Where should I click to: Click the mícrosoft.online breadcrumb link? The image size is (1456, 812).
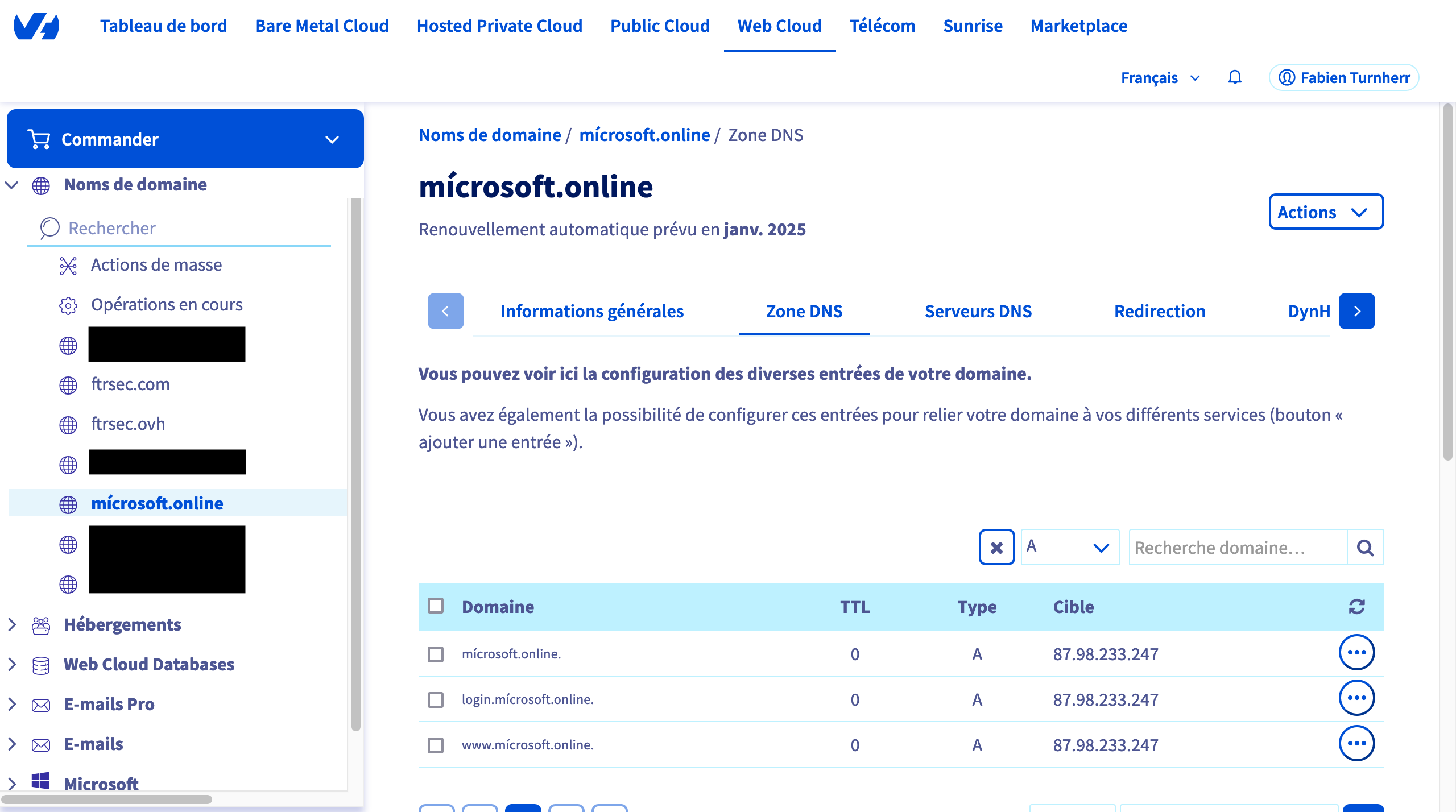pyautogui.click(x=644, y=135)
